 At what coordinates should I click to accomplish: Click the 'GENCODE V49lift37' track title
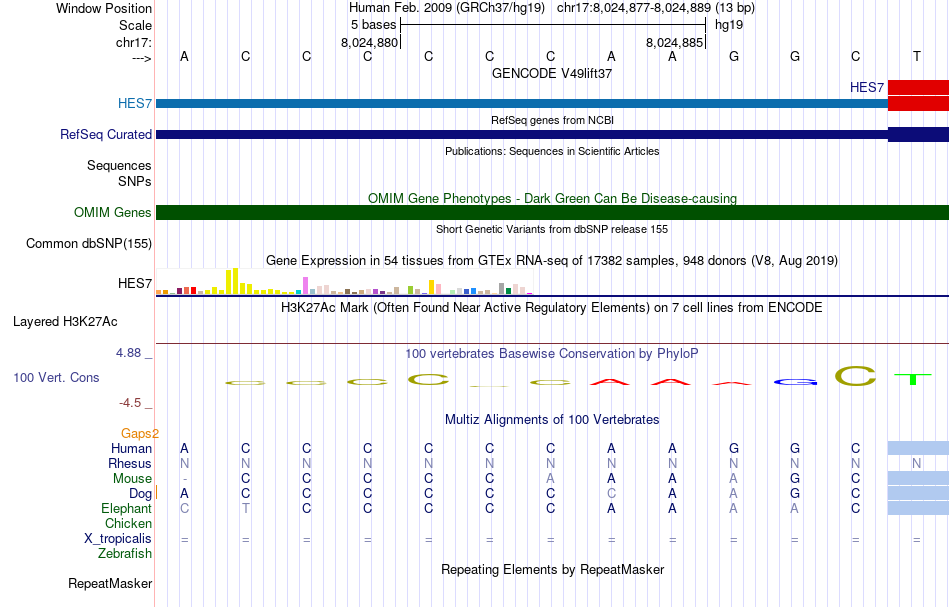coord(552,73)
